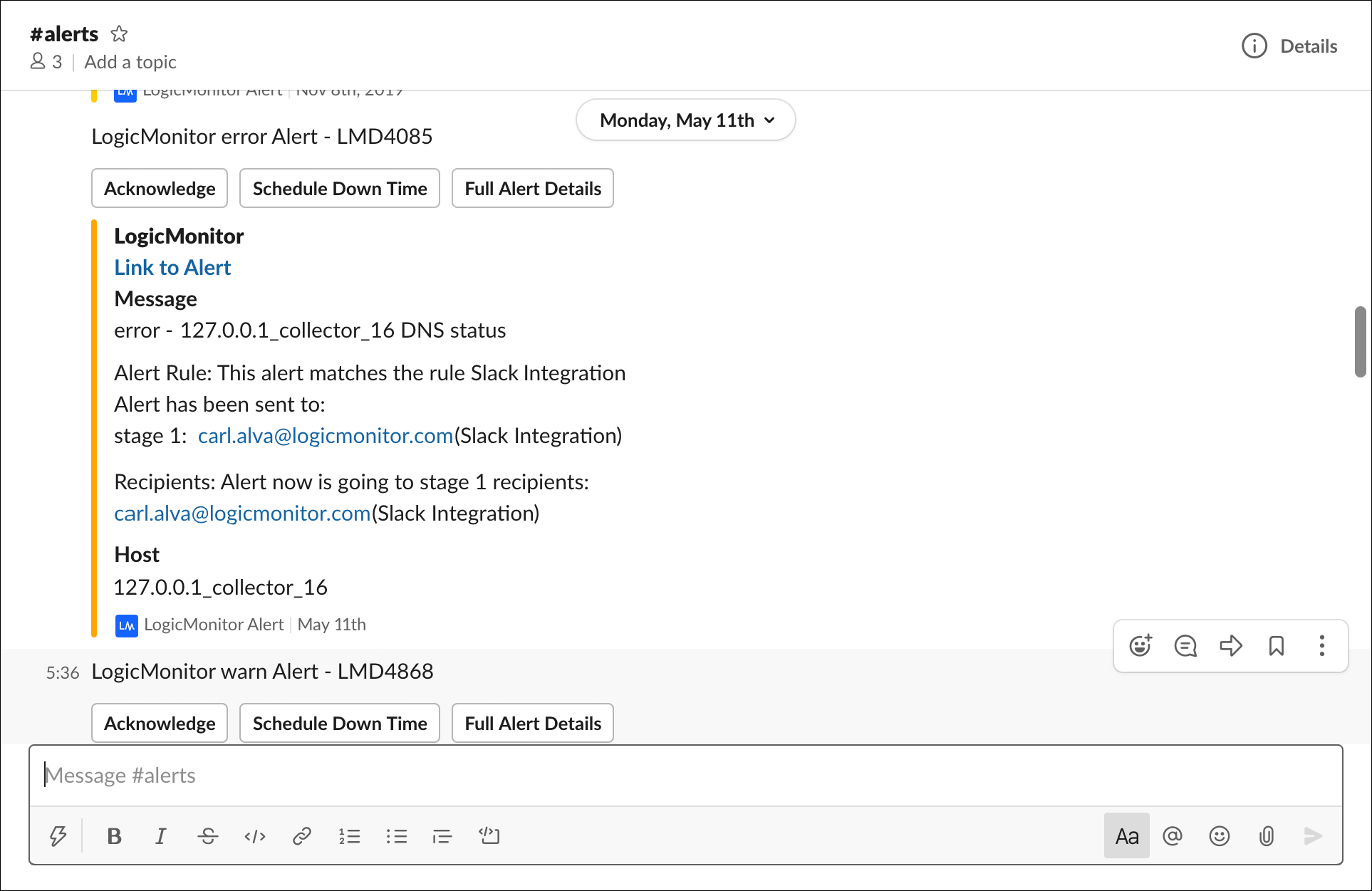This screenshot has height=891, width=1372.
Task: Send the message
Action: [x=1313, y=835]
